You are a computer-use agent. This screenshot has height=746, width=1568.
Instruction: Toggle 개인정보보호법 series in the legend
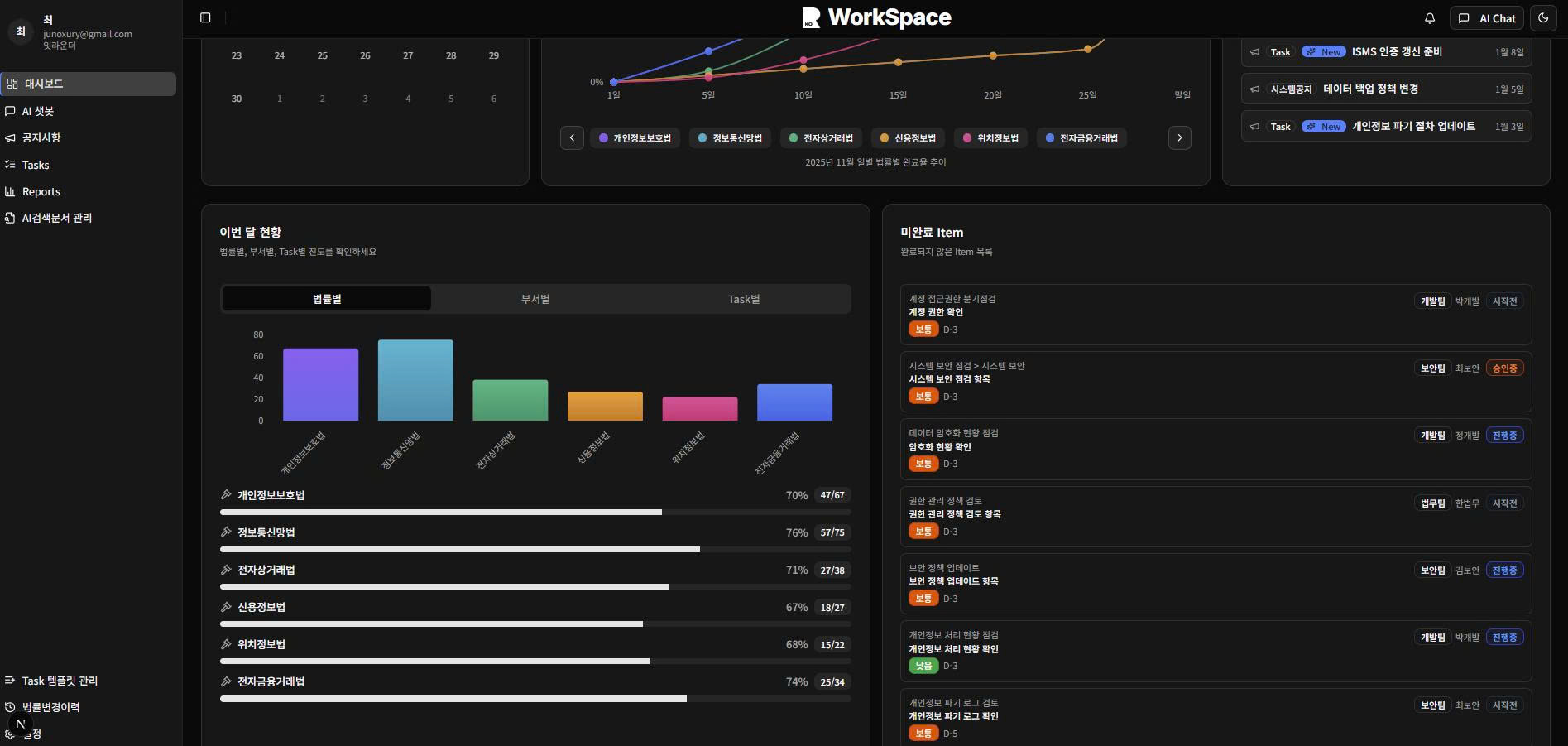click(x=635, y=138)
